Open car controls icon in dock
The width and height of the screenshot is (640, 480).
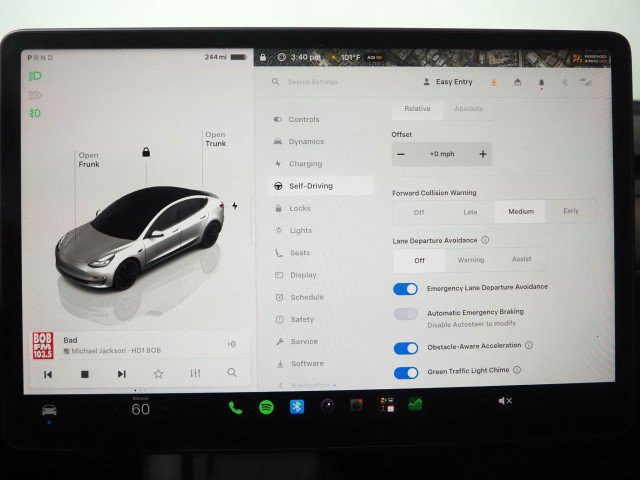click(49, 410)
